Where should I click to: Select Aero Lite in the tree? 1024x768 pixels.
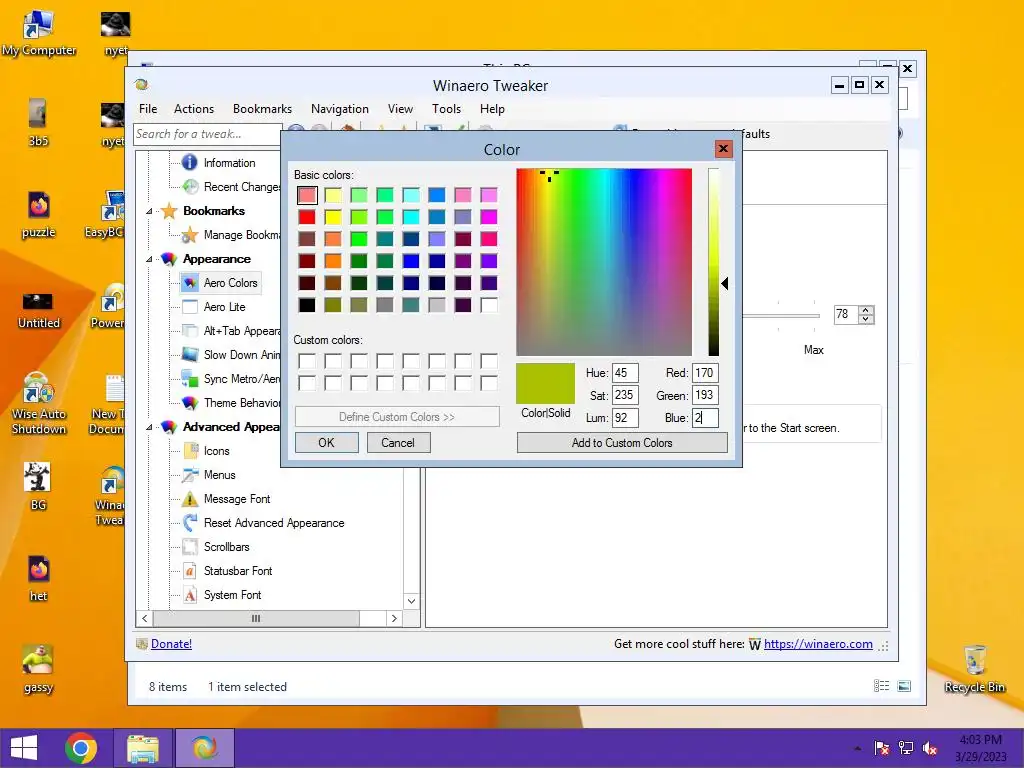224,307
